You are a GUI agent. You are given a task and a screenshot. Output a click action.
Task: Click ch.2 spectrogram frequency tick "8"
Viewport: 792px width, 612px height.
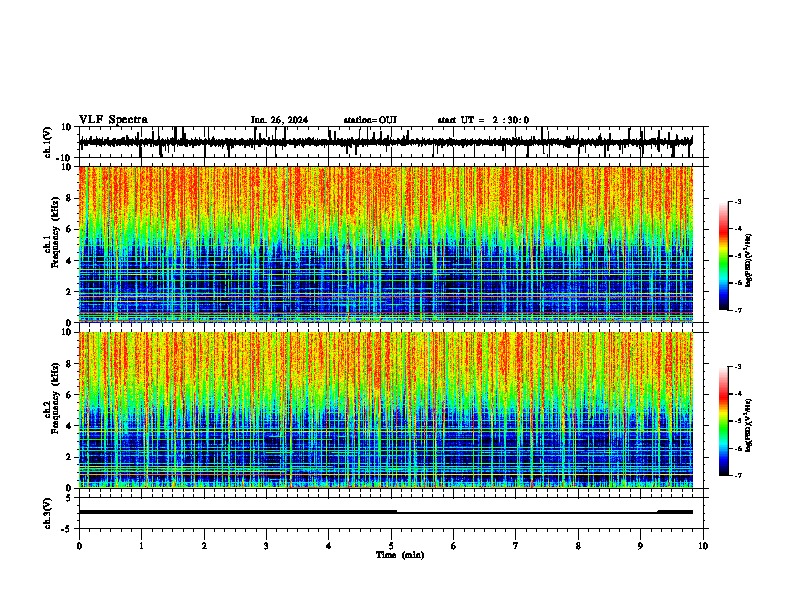coord(69,364)
